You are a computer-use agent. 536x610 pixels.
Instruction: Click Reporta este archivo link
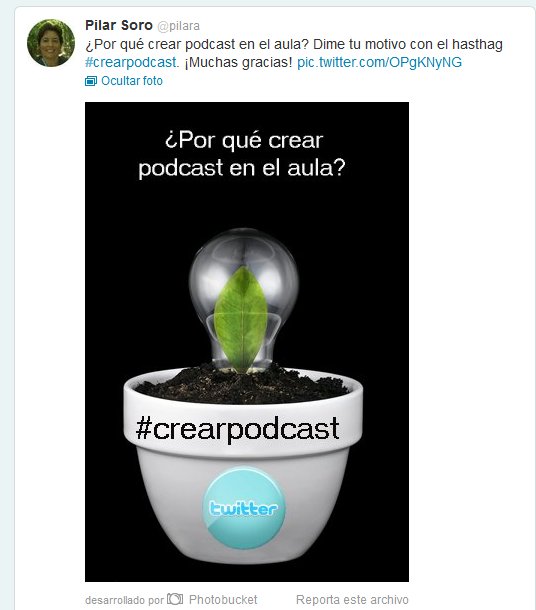click(x=352, y=599)
